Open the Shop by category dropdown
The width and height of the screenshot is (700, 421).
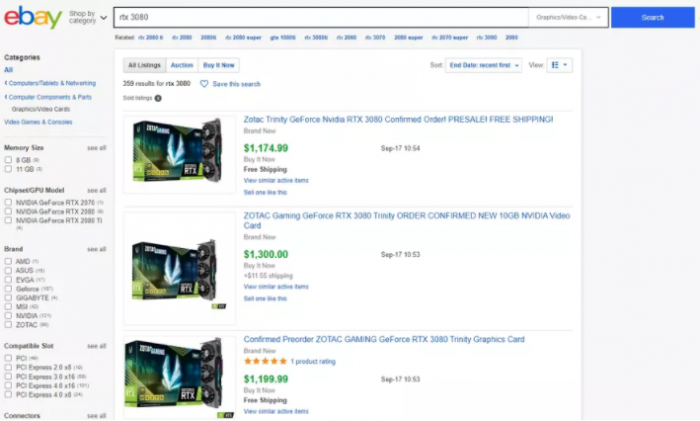[x=88, y=17]
